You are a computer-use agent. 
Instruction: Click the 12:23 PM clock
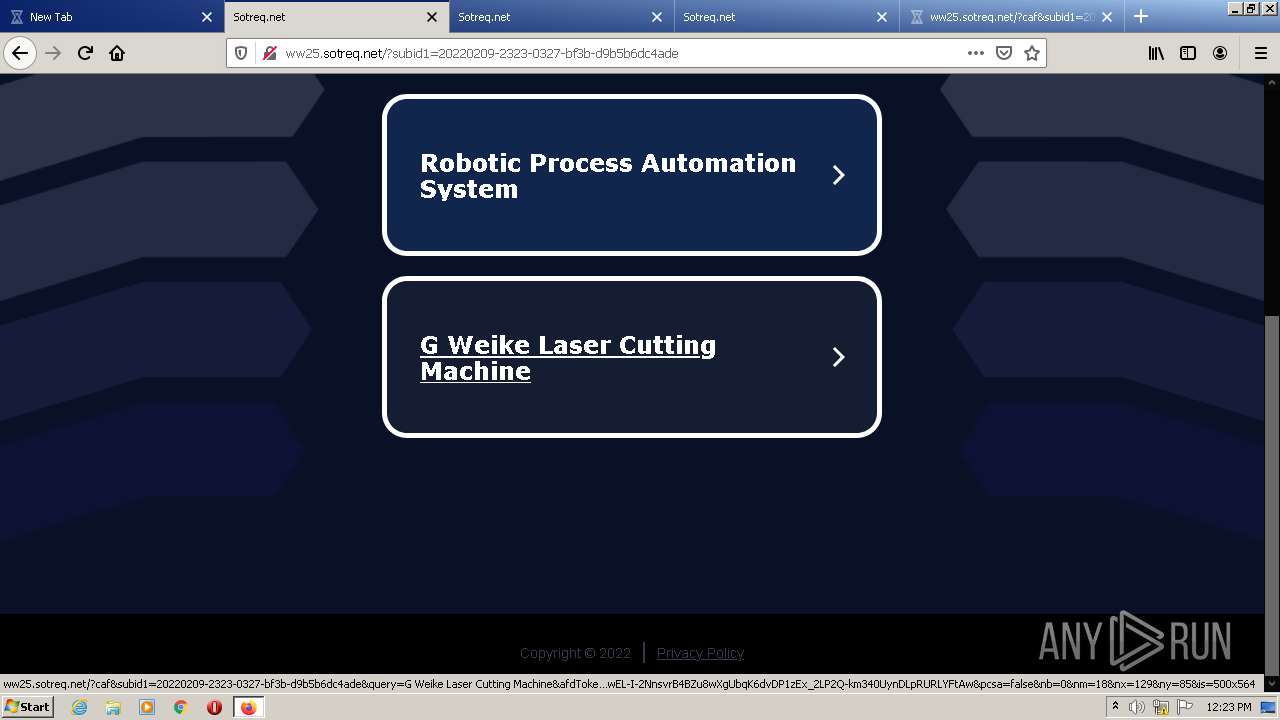[1229, 707]
